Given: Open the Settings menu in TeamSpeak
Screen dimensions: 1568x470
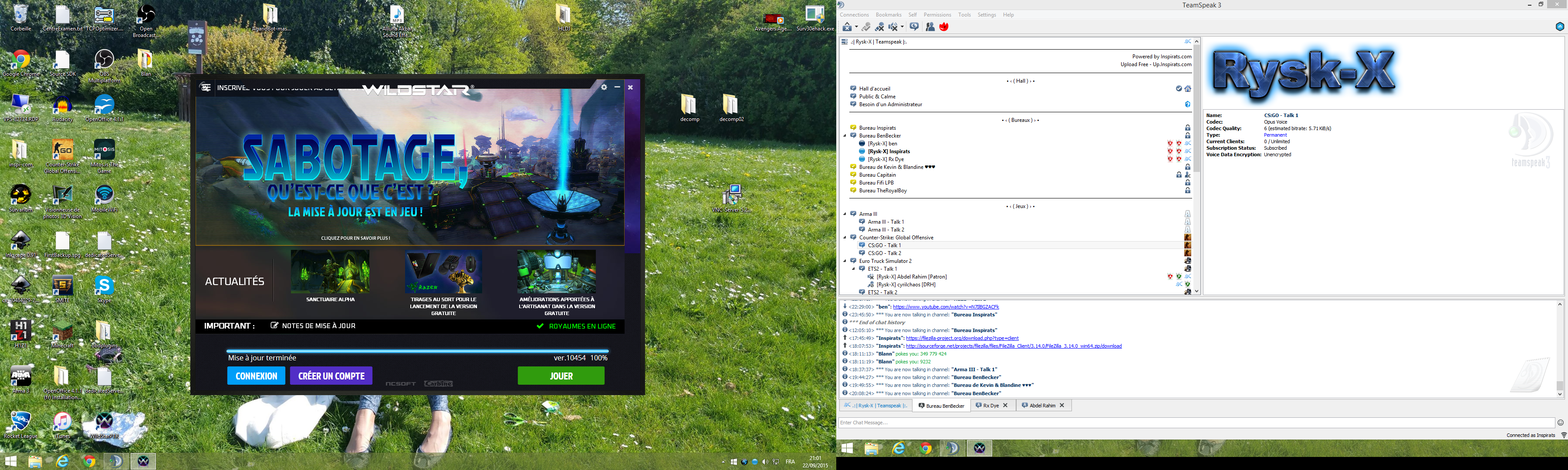Looking at the screenshot, I should click(x=987, y=15).
